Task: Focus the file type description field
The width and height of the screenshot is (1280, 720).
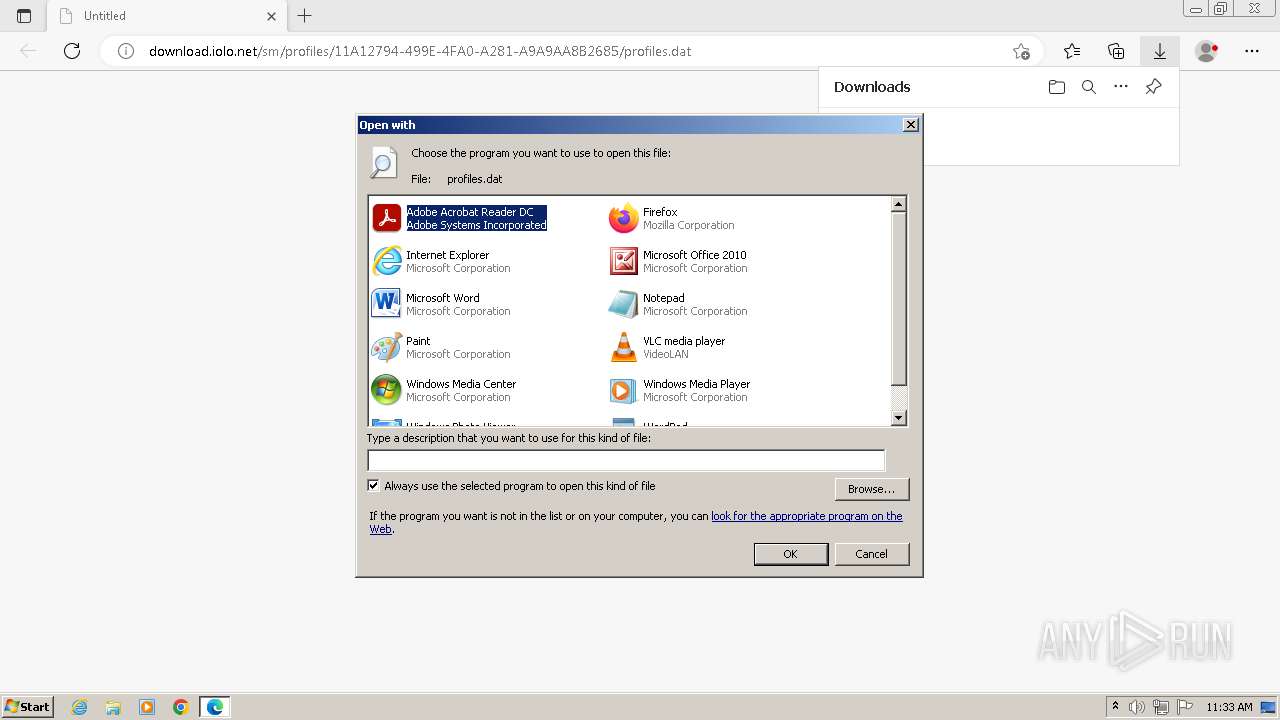Action: (x=626, y=460)
